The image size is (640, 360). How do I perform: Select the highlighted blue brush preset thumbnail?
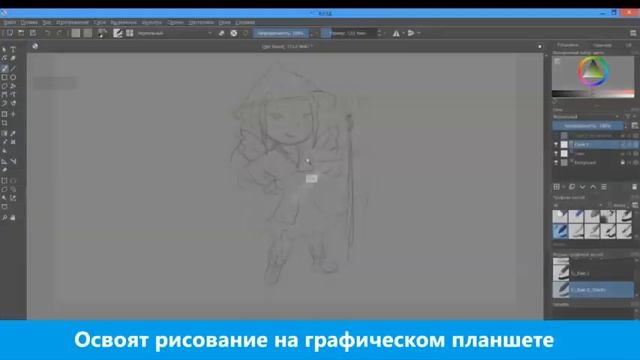560,231
